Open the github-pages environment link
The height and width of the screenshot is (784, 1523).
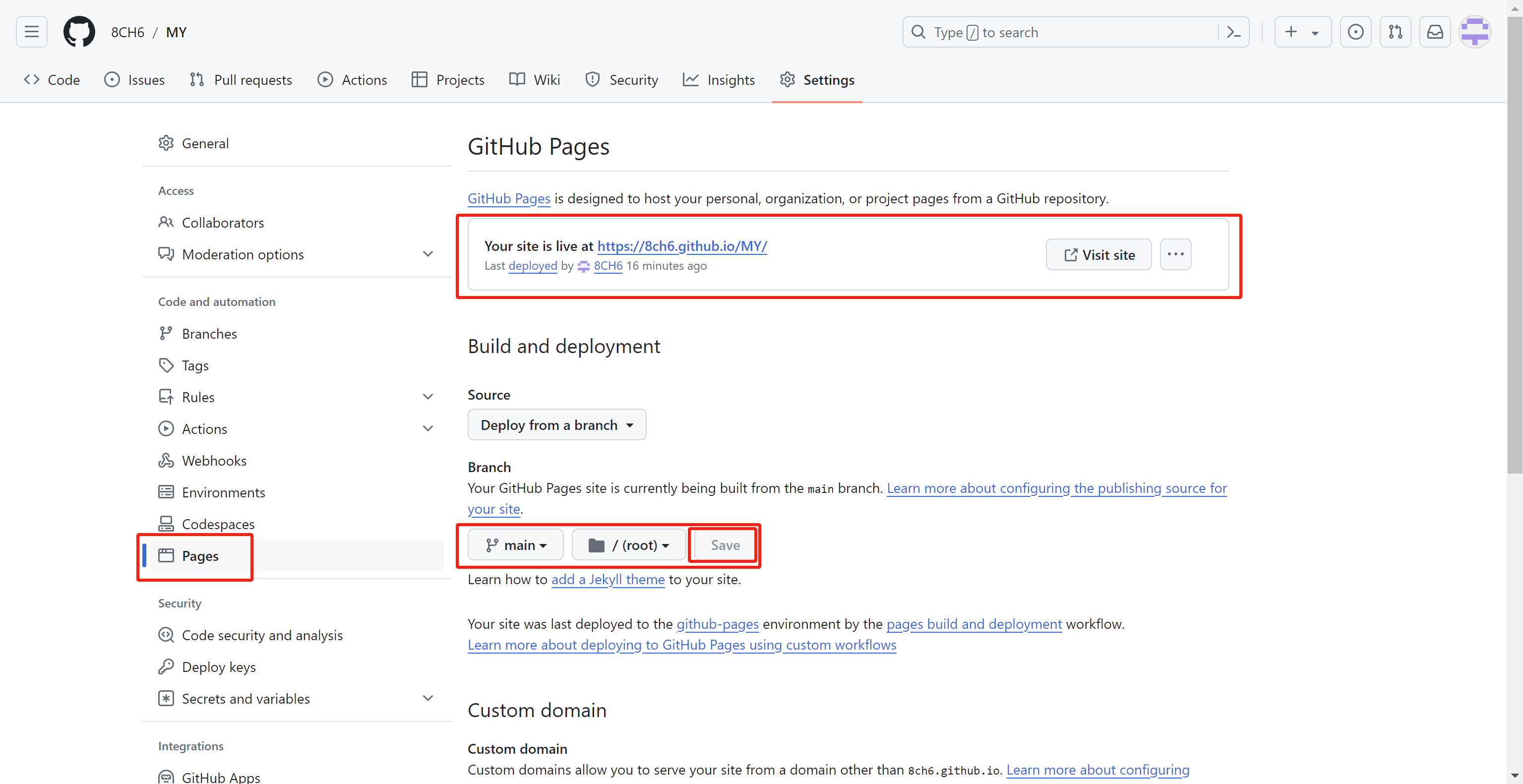click(x=717, y=624)
